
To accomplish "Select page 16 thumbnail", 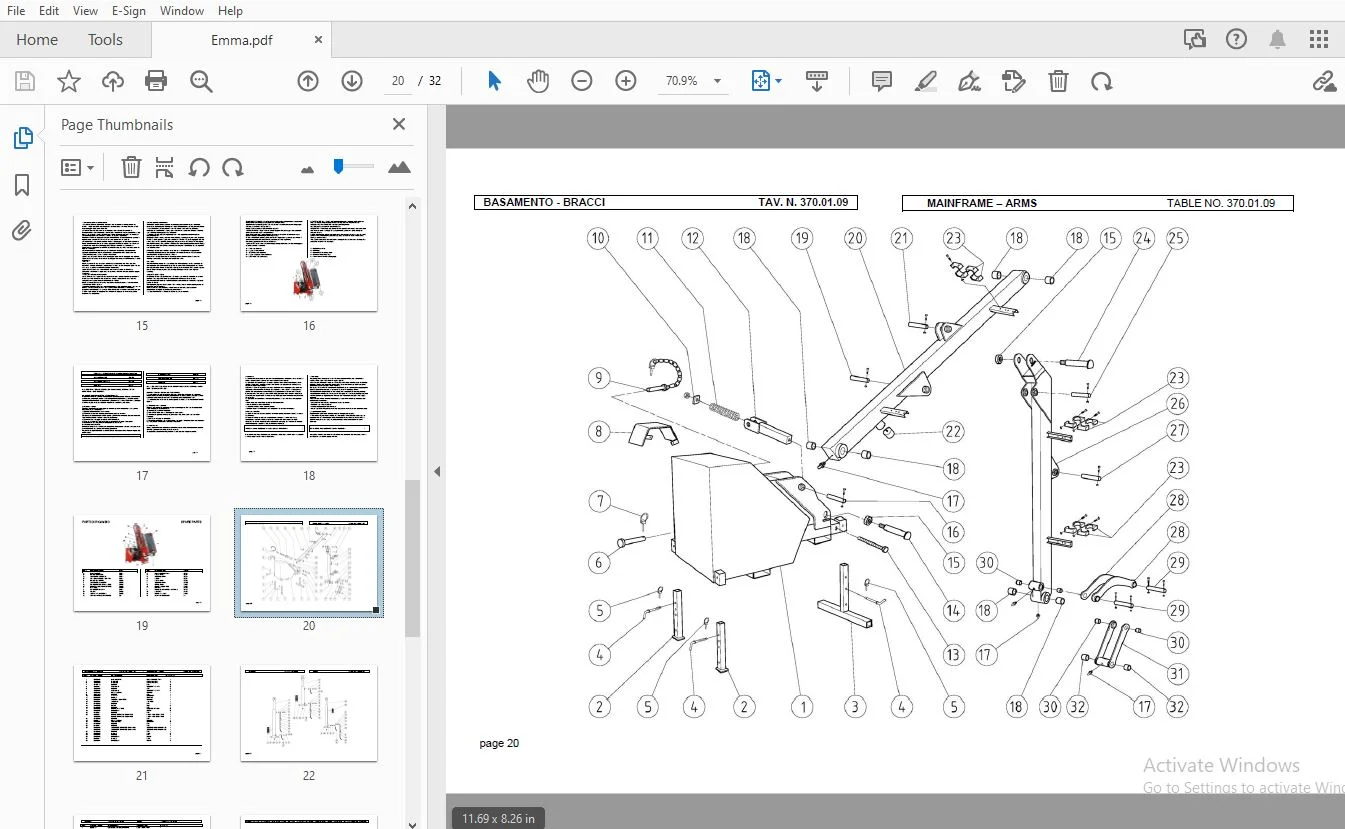I will click(x=309, y=263).
